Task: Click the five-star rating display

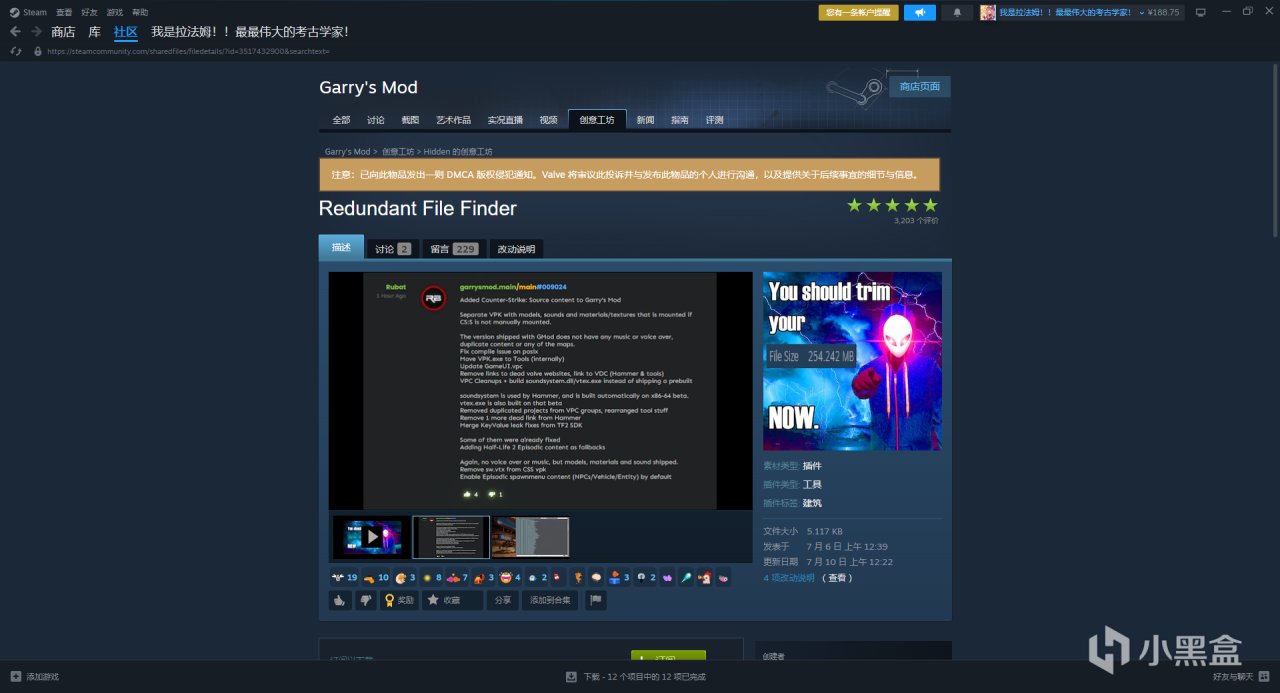Action: click(892, 205)
